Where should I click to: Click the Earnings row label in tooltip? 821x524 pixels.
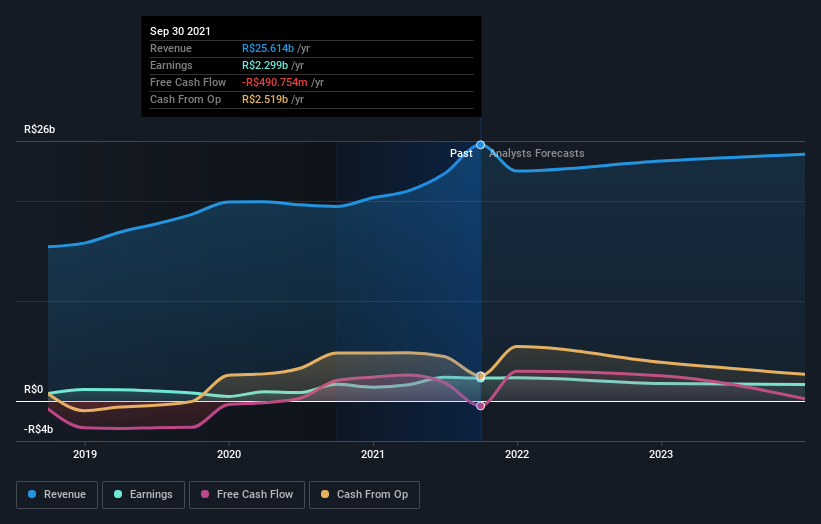click(171, 65)
